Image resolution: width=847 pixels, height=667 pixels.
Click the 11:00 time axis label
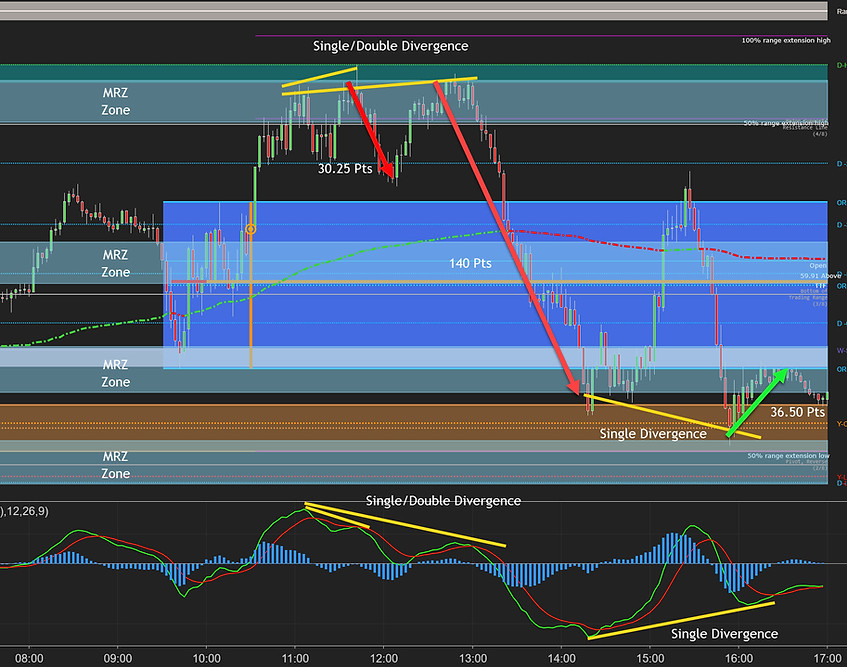pyautogui.click(x=295, y=658)
